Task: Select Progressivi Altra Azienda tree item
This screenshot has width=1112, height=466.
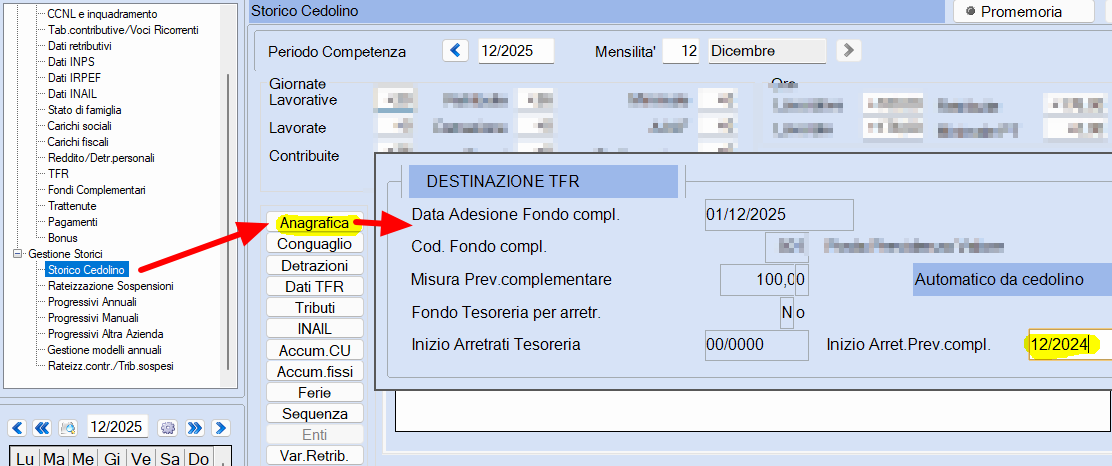Action: (x=106, y=334)
